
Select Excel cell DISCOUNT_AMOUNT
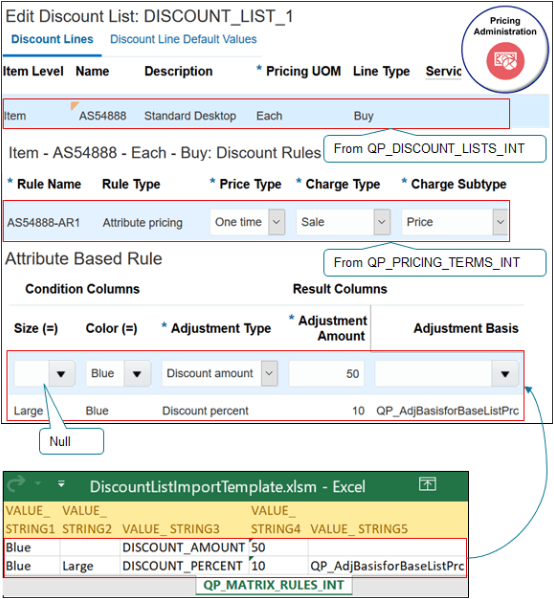pos(184,547)
